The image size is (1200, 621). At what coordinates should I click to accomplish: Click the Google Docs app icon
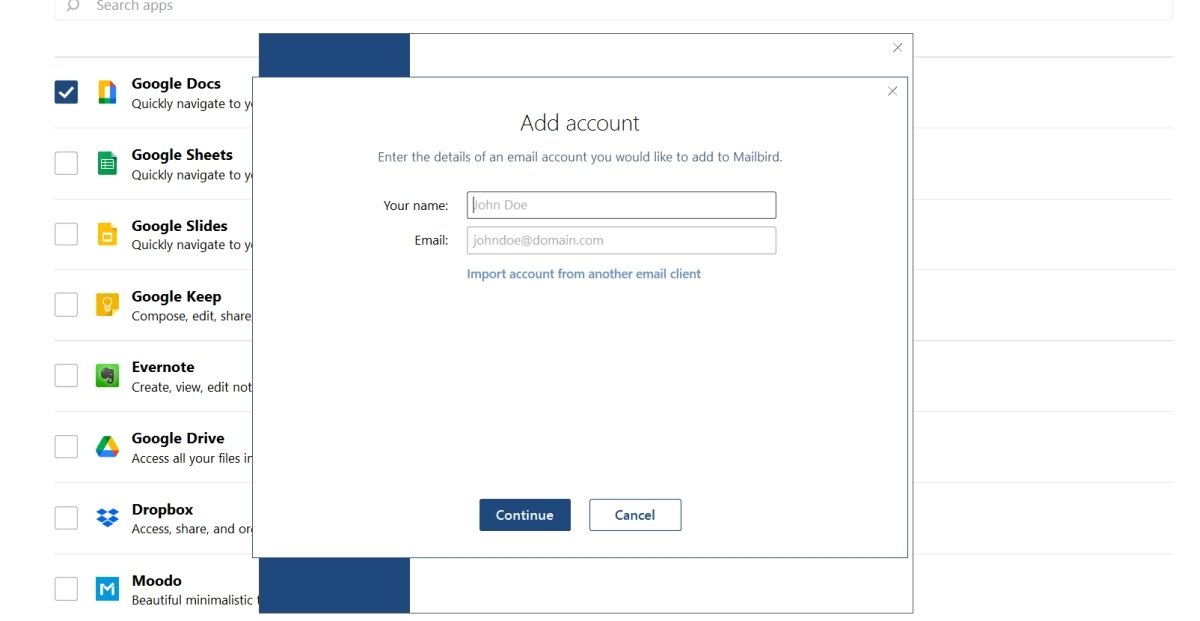tap(107, 91)
